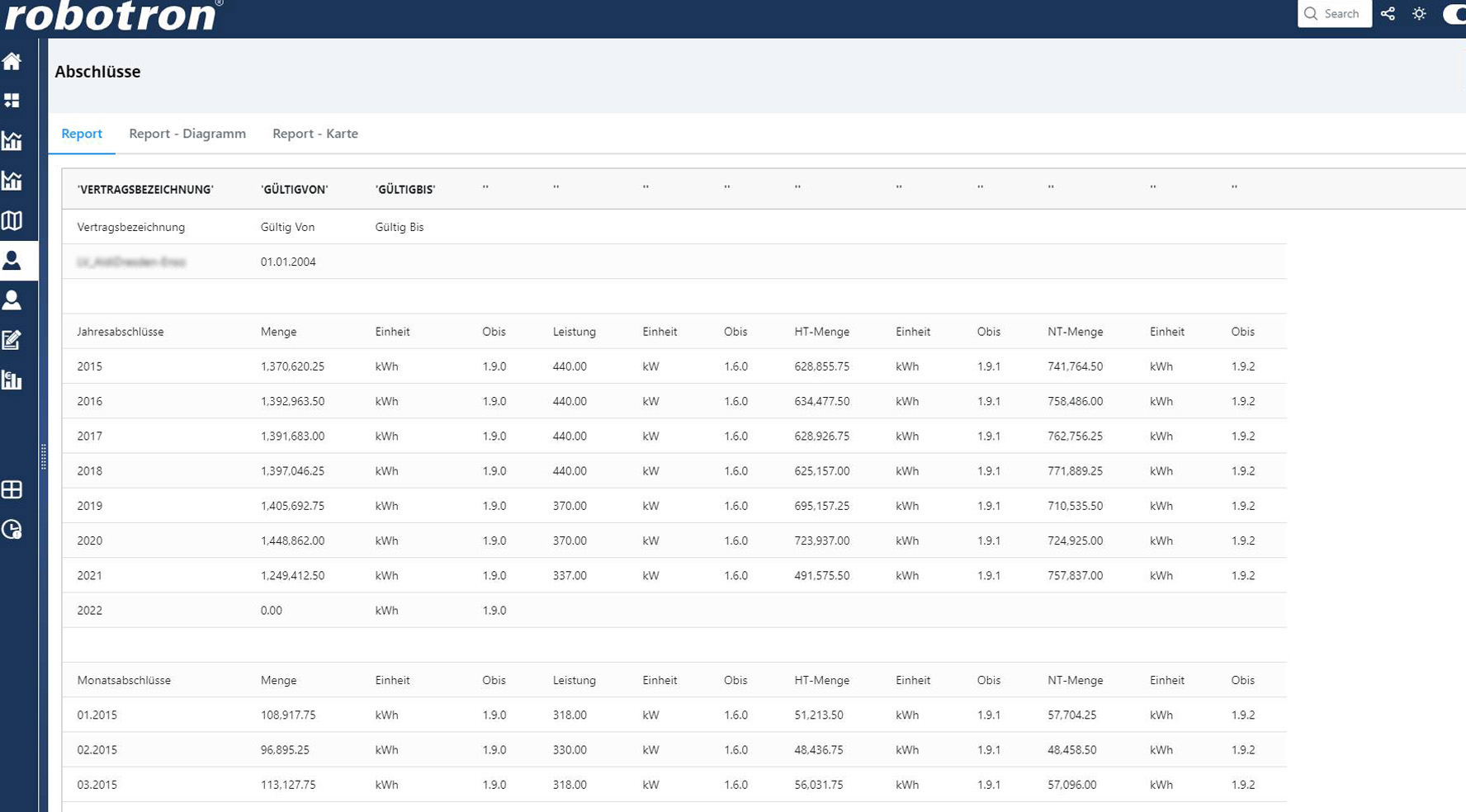Open the map view icon in sidebar
This screenshot has width=1466, height=812.
click(12, 220)
